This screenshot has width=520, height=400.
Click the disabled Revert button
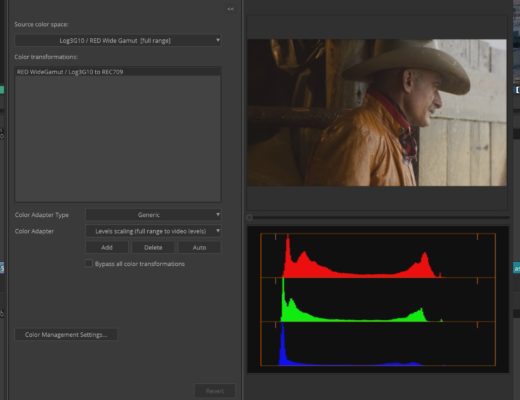pos(215,391)
